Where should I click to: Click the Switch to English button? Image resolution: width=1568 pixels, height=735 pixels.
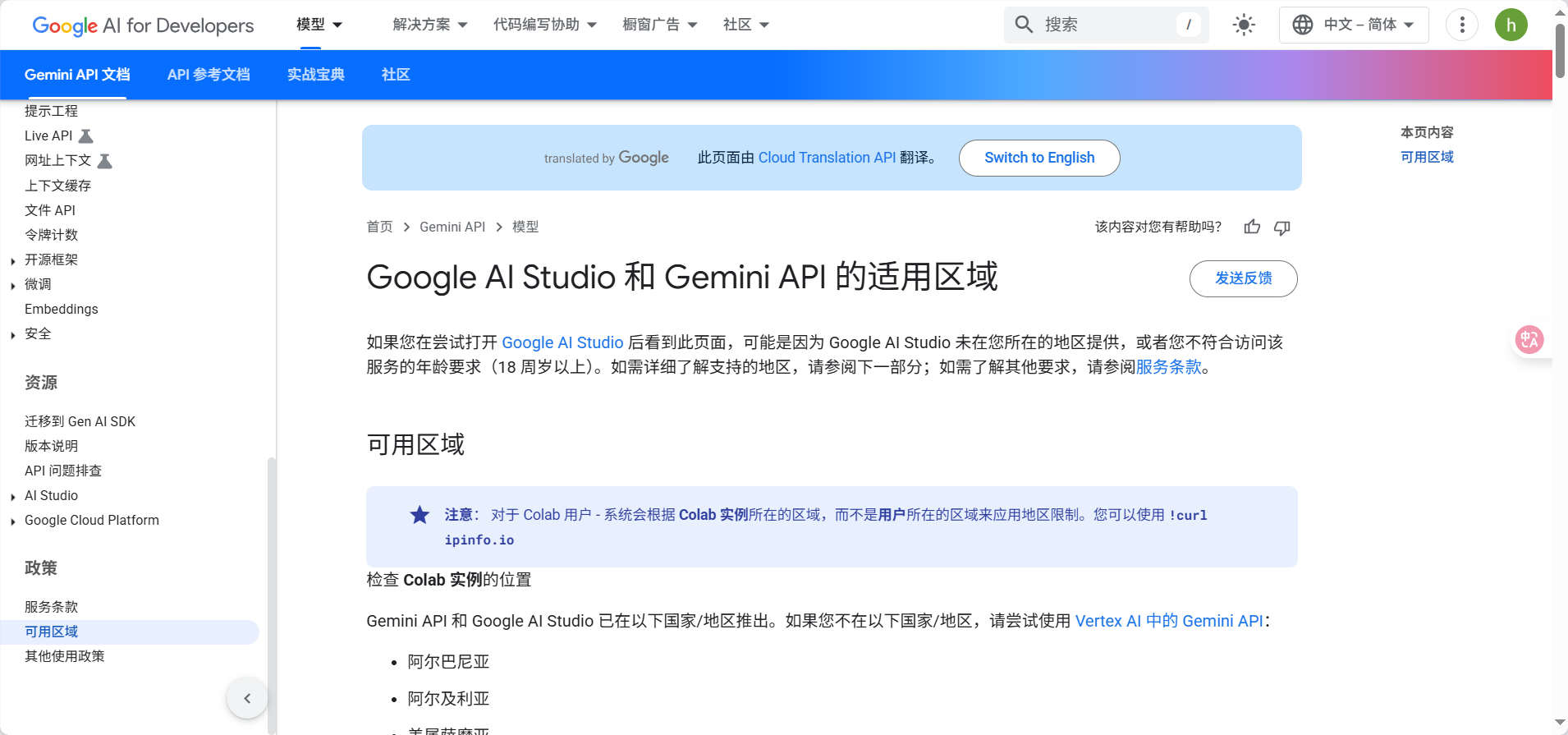(x=1039, y=158)
